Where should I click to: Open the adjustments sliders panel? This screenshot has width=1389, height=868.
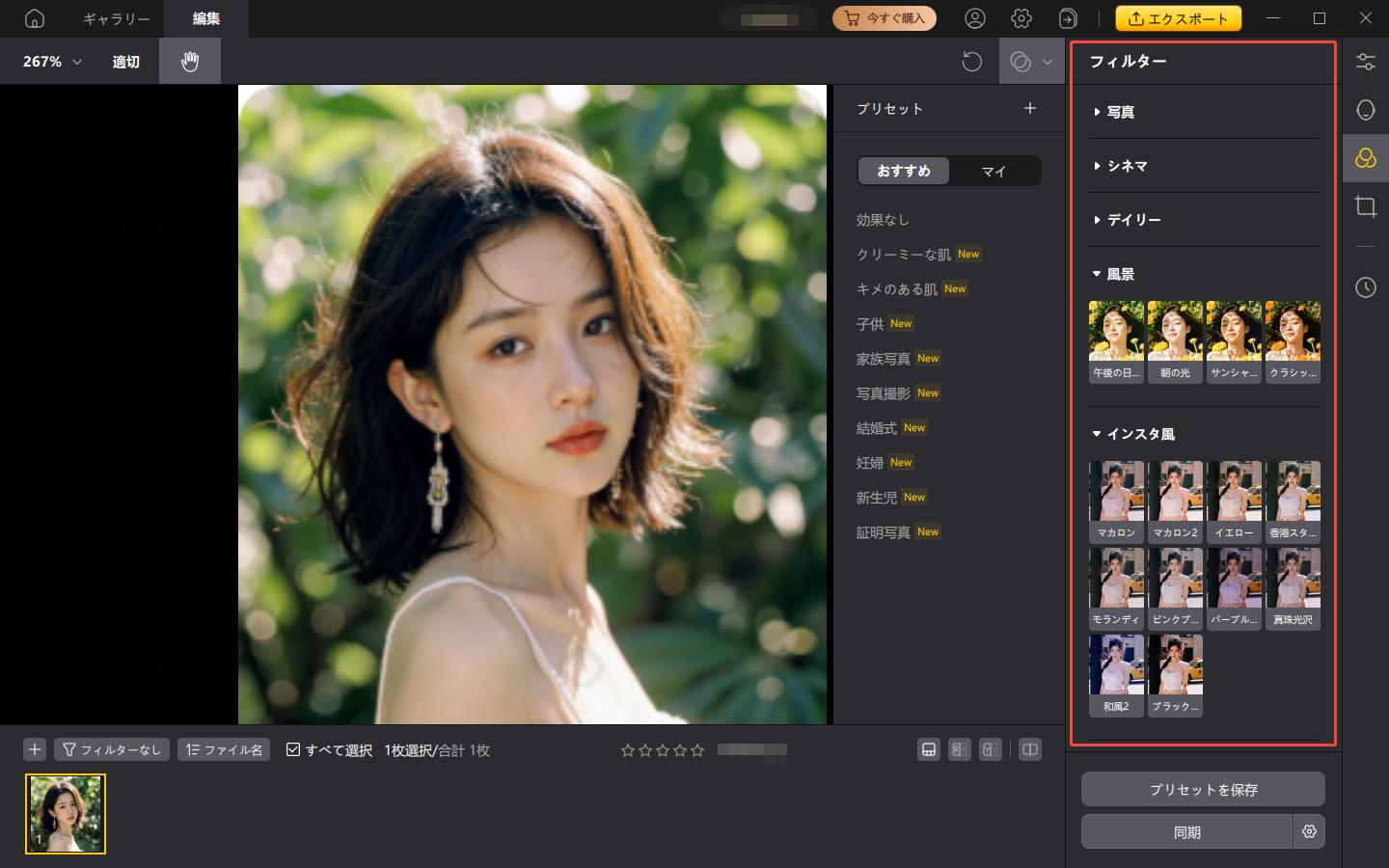(x=1365, y=62)
